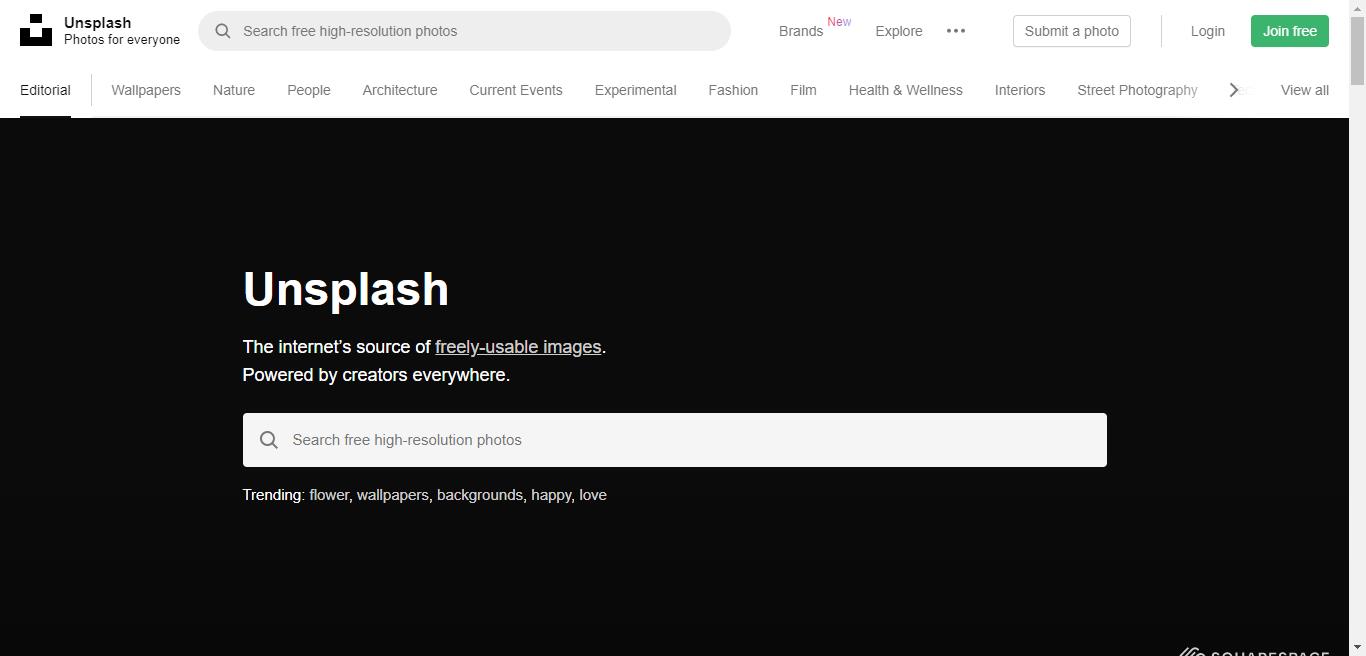Click View all categories link

[1305, 90]
